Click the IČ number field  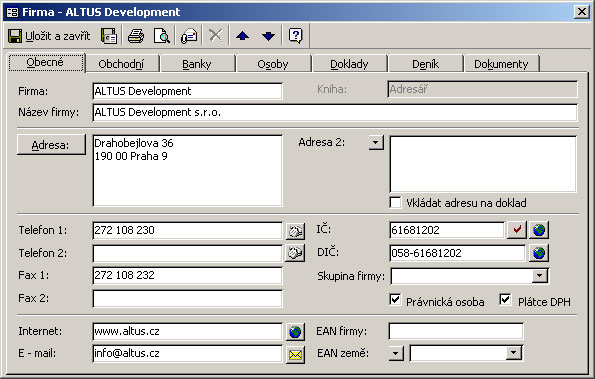(x=447, y=230)
